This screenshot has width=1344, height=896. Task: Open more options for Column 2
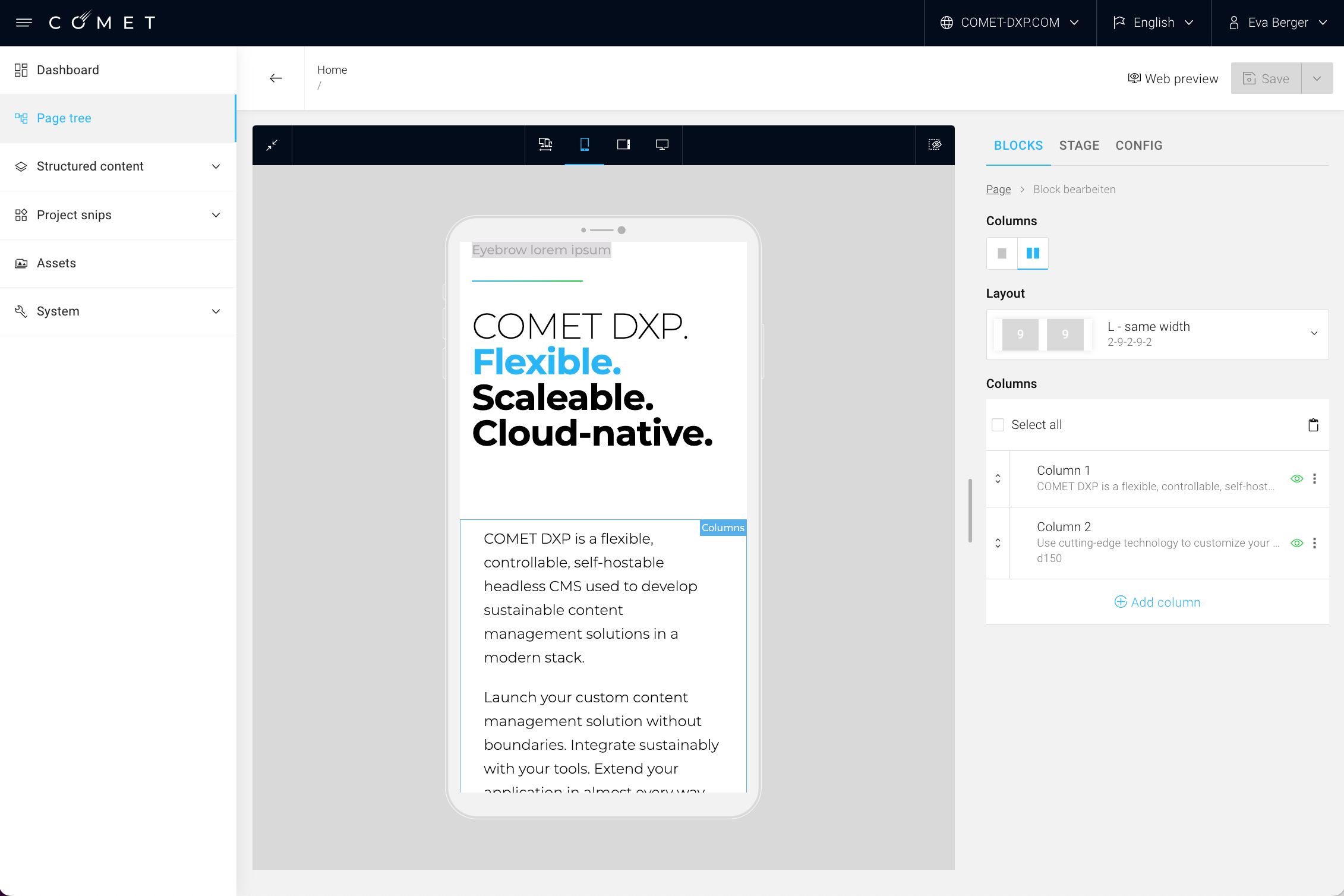click(1314, 543)
